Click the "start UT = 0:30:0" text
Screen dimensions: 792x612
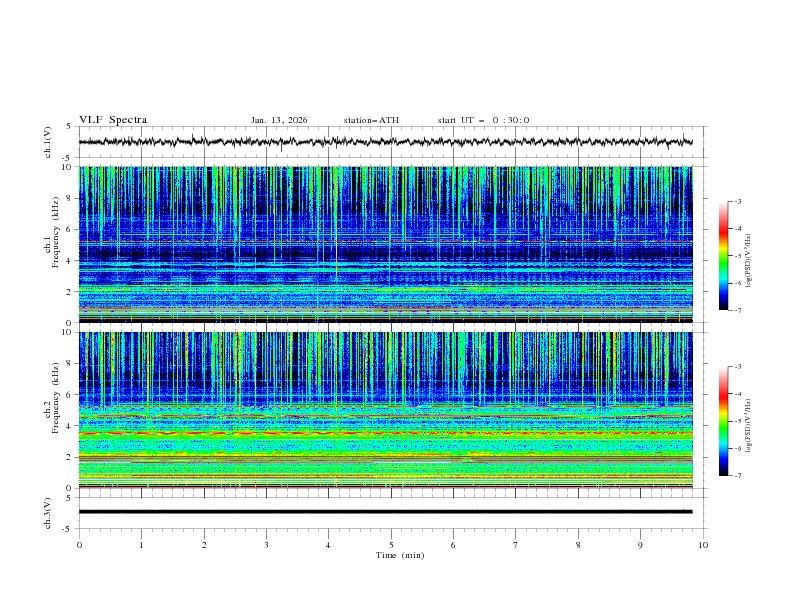click(x=483, y=120)
